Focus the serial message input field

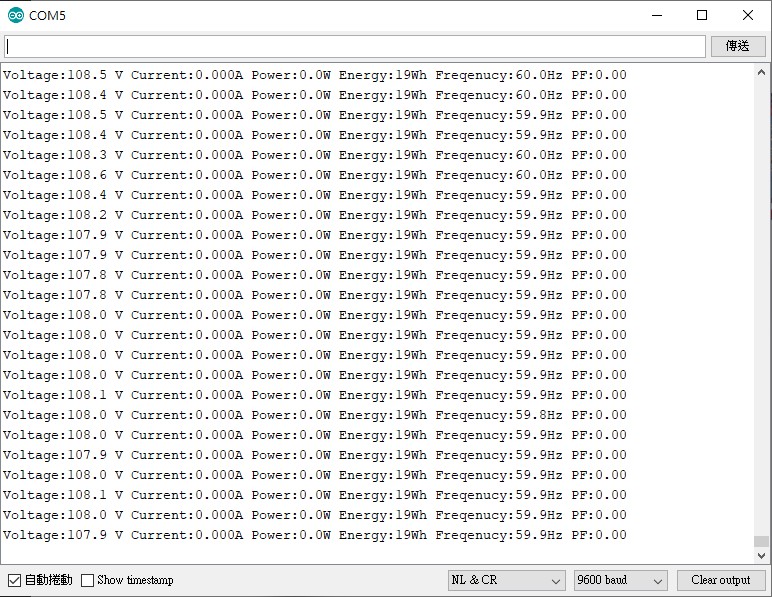355,47
